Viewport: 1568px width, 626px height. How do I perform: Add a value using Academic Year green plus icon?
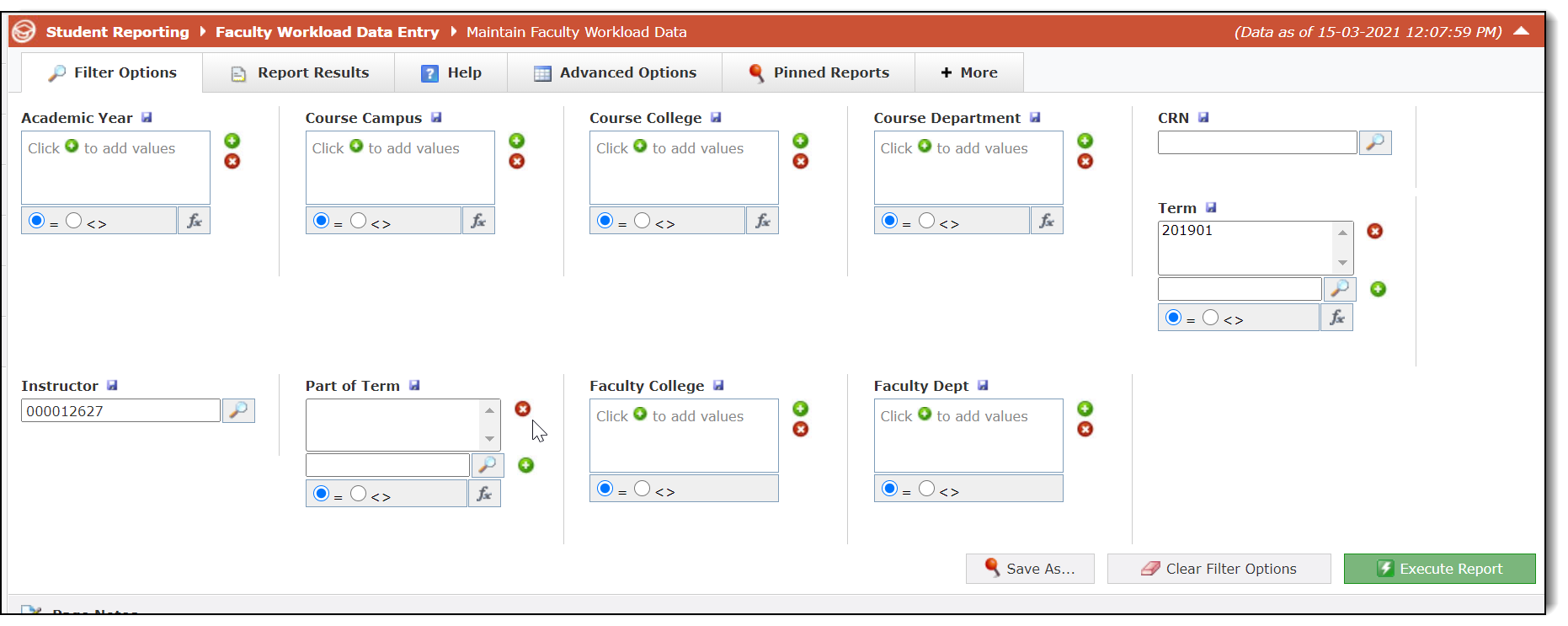click(x=232, y=141)
